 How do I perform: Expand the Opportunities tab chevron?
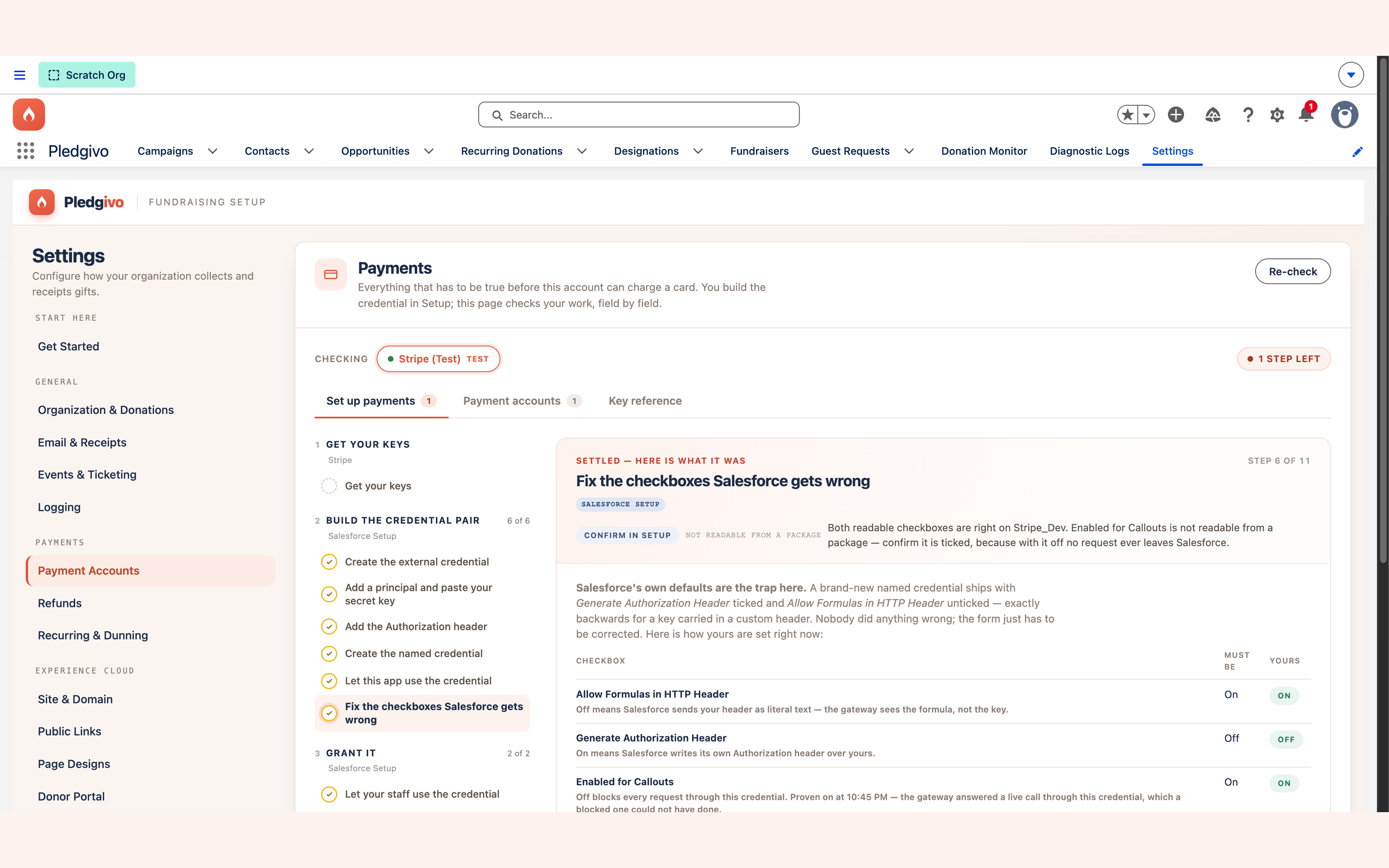429,151
